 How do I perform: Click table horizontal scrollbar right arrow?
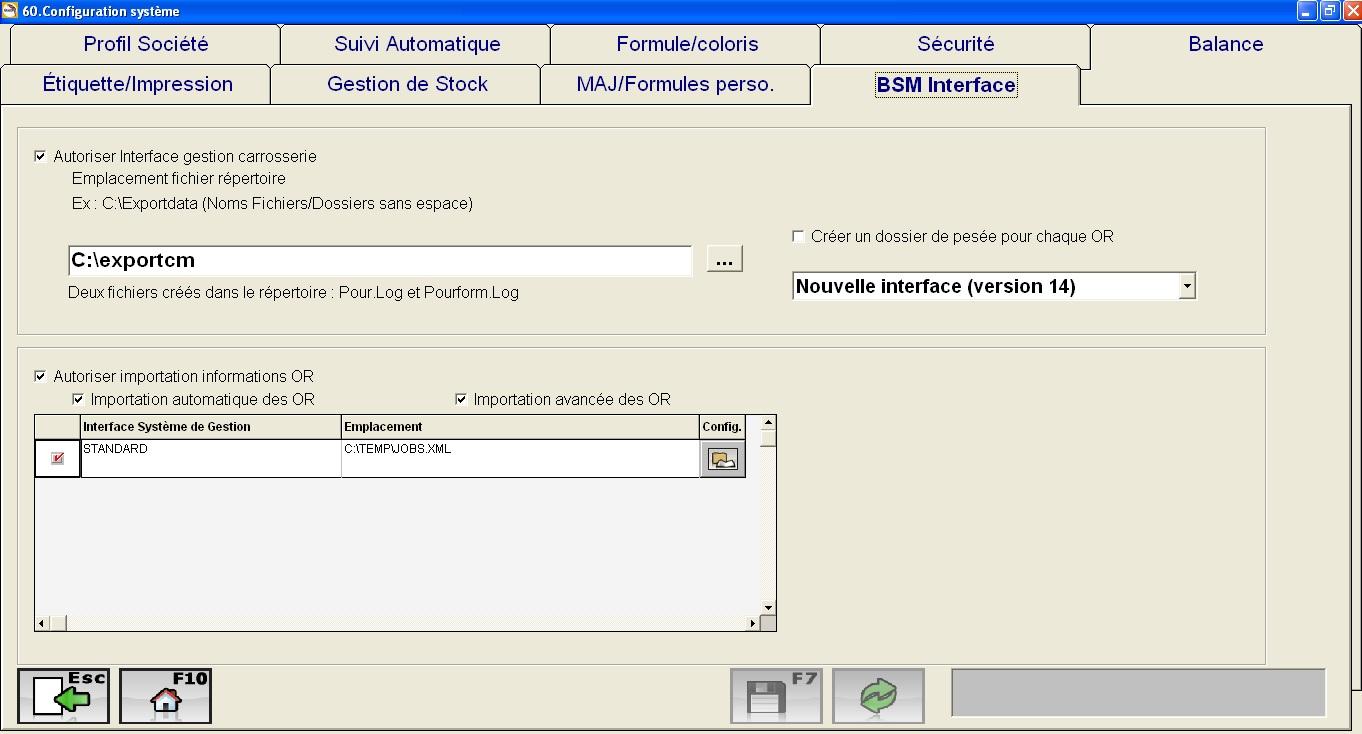(x=752, y=623)
